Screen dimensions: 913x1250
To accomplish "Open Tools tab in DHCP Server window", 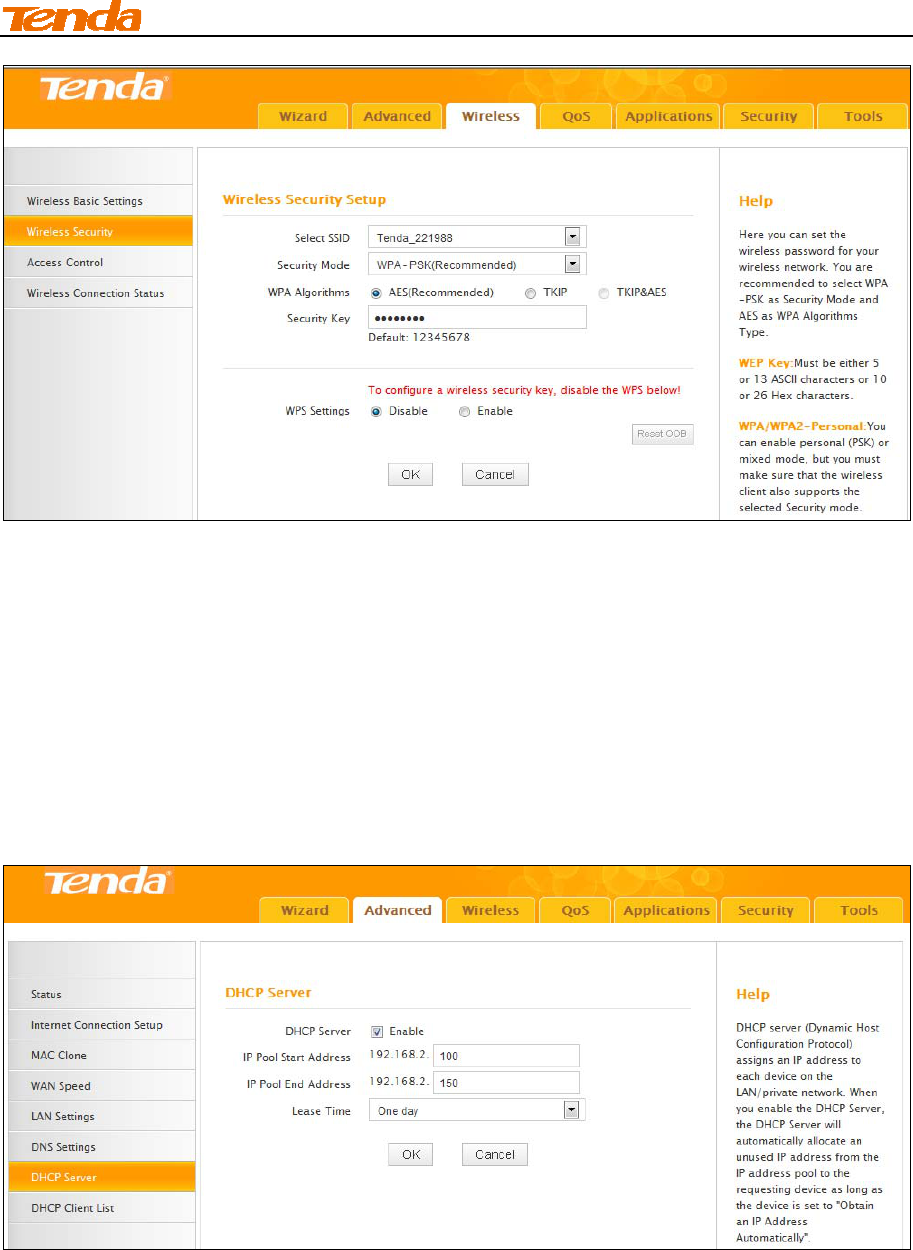I will pos(859,910).
